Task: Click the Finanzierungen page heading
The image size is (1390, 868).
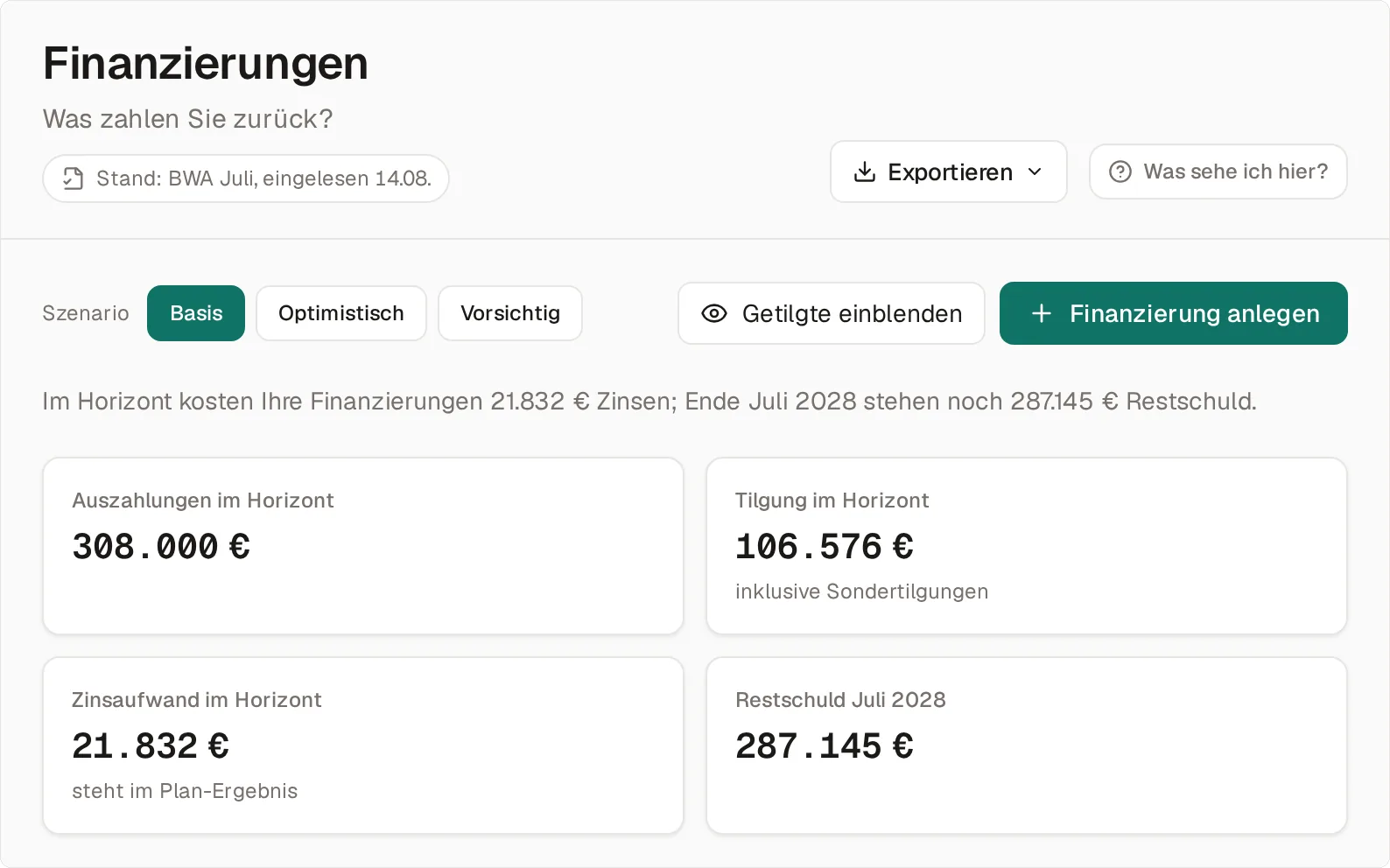Action: [206, 64]
